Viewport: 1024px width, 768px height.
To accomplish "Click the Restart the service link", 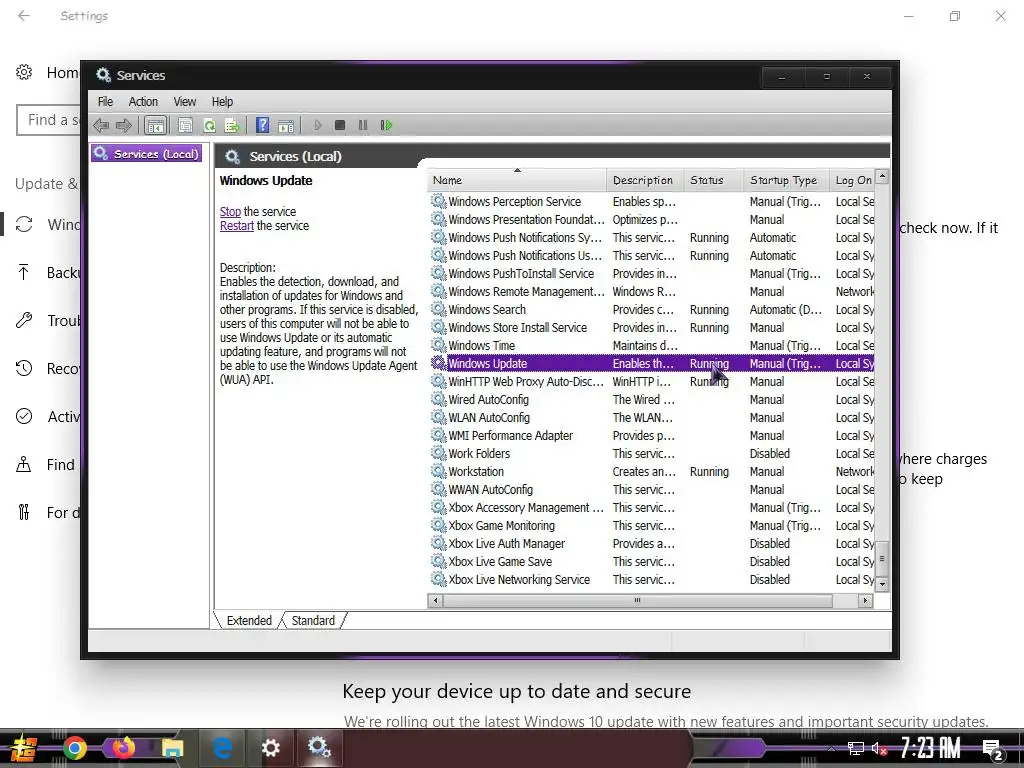I will 236,226.
